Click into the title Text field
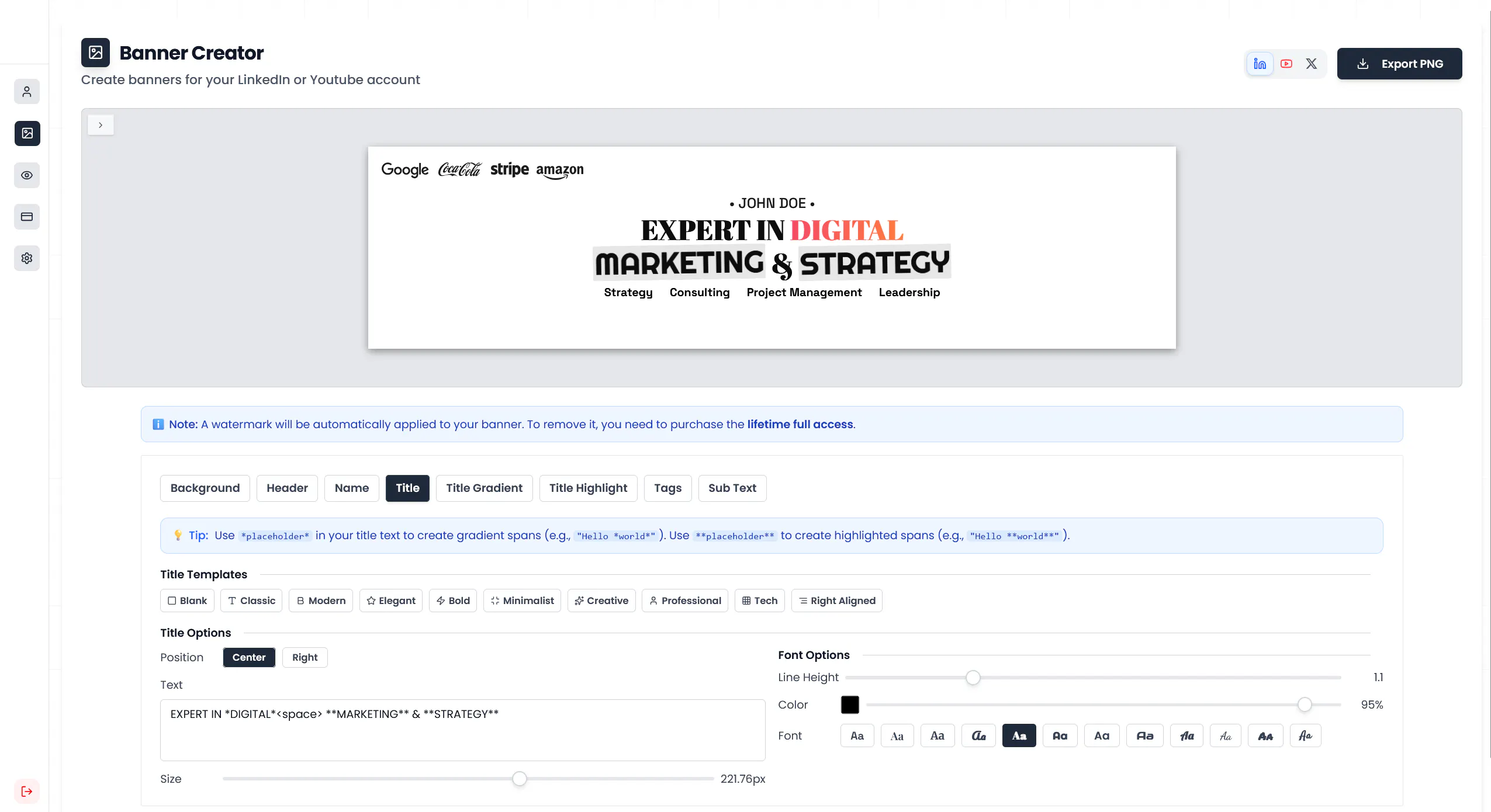The height and width of the screenshot is (812, 1491). tap(463, 730)
